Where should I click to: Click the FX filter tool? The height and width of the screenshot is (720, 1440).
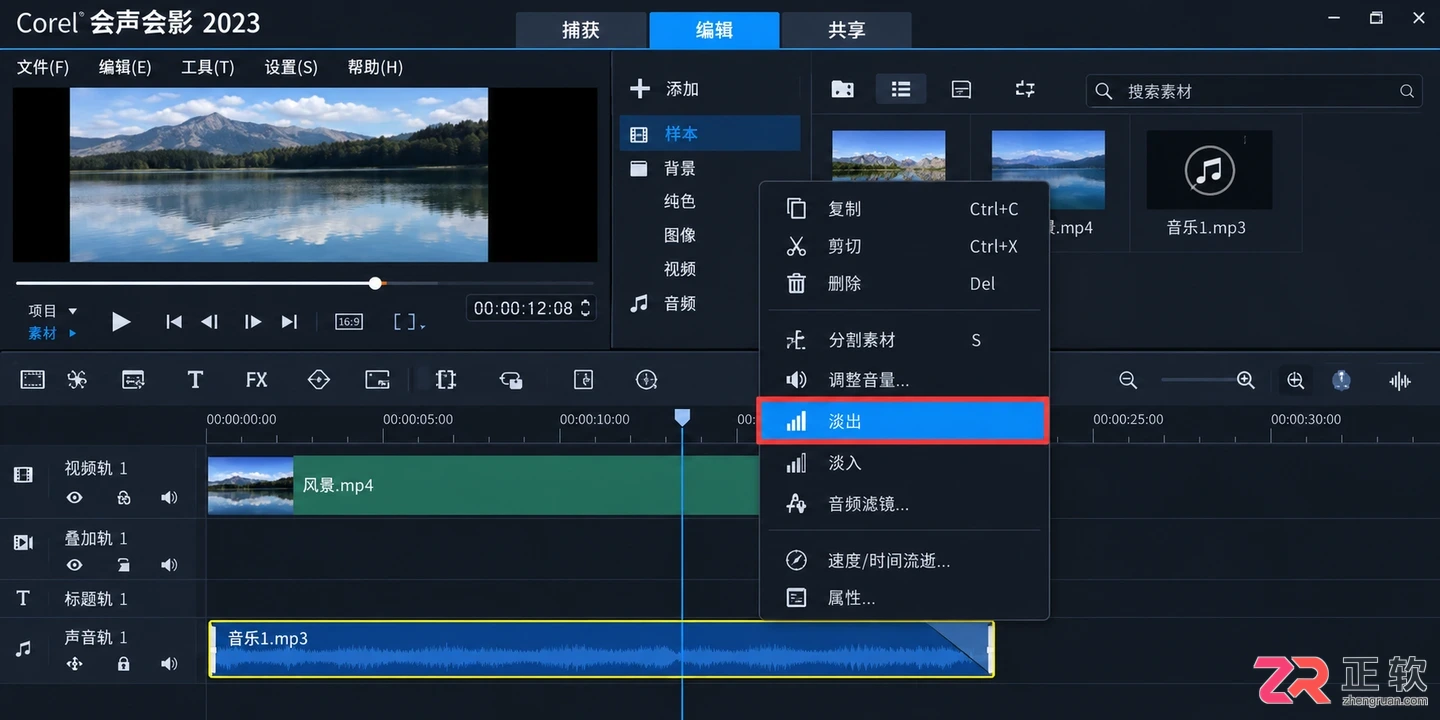pyautogui.click(x=257, y=379)
